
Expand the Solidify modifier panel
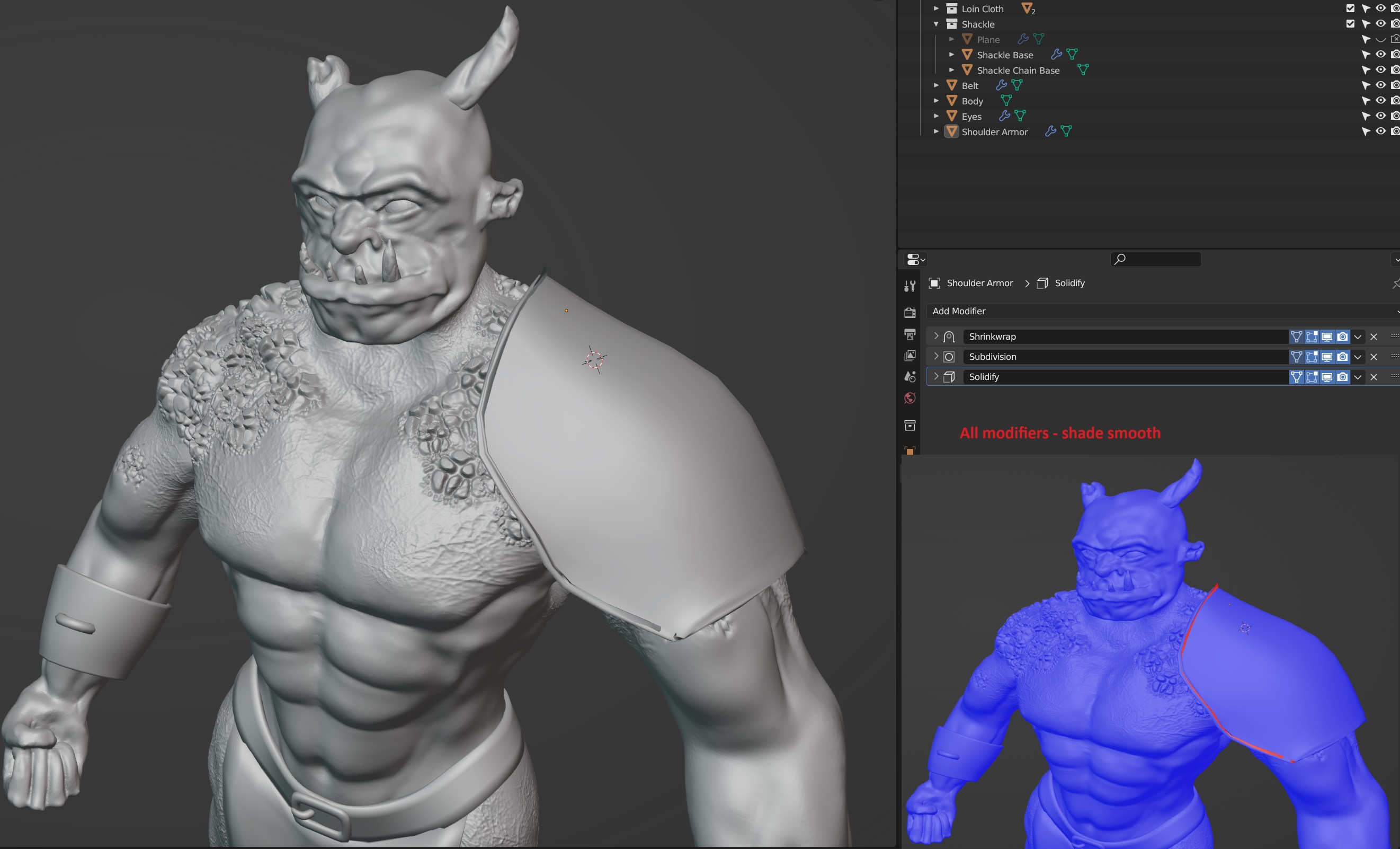(x=936, y=376)
